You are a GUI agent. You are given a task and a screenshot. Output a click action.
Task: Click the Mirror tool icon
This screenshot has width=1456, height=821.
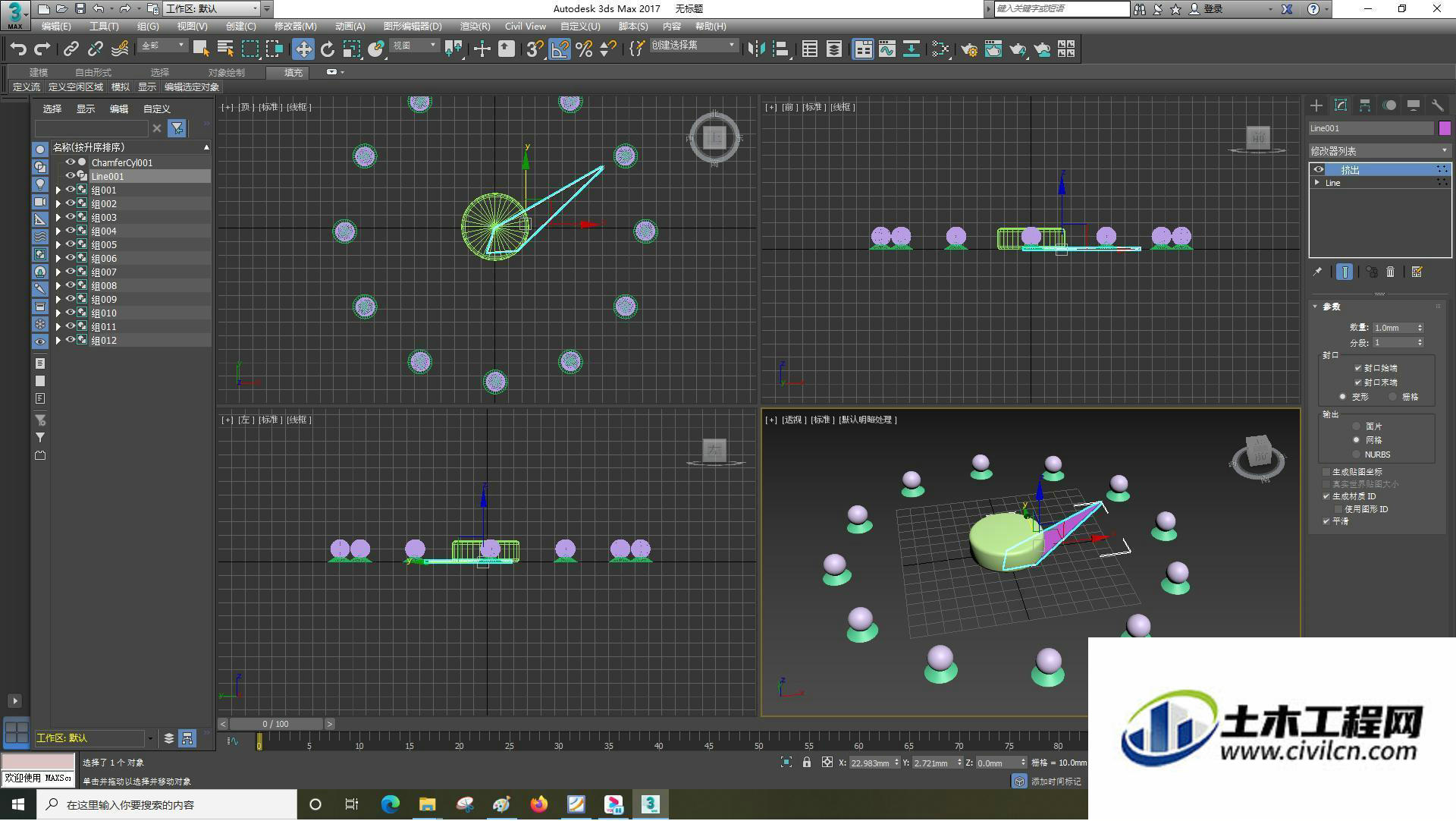(x=756, y=49)
